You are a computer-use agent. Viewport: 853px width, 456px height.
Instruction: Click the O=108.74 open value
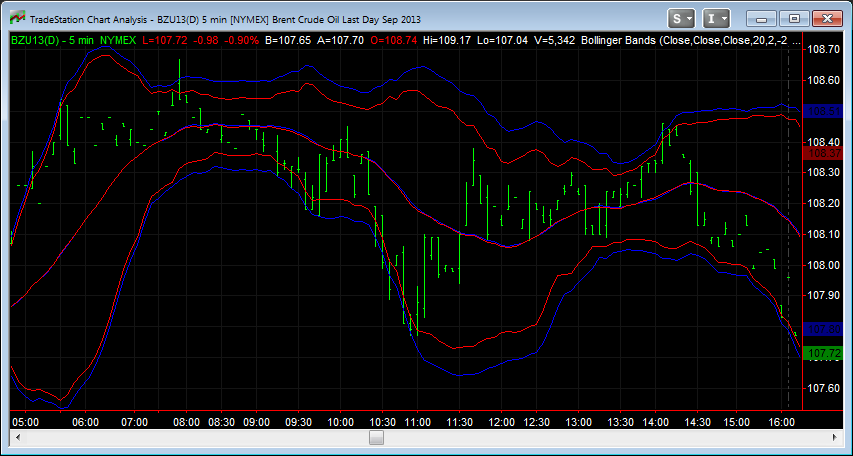394,40
